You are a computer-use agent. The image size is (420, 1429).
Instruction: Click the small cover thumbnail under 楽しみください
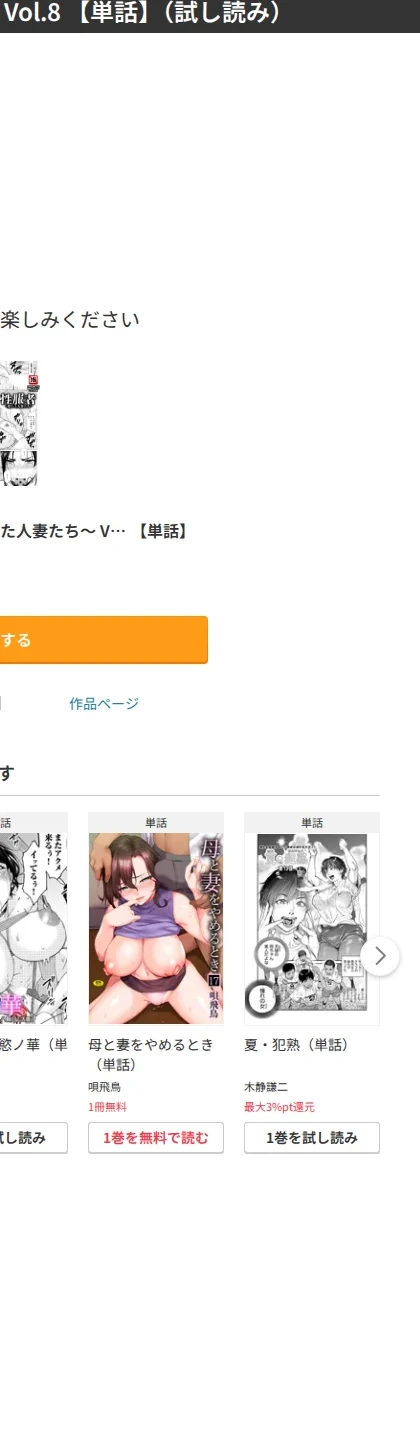[18, 425]
